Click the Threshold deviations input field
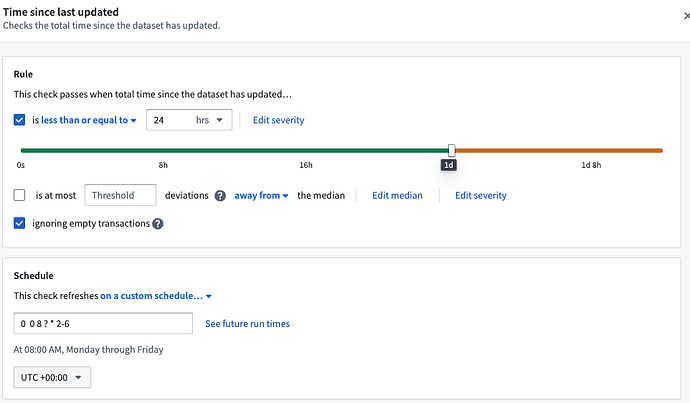 [x=121, y=196]
